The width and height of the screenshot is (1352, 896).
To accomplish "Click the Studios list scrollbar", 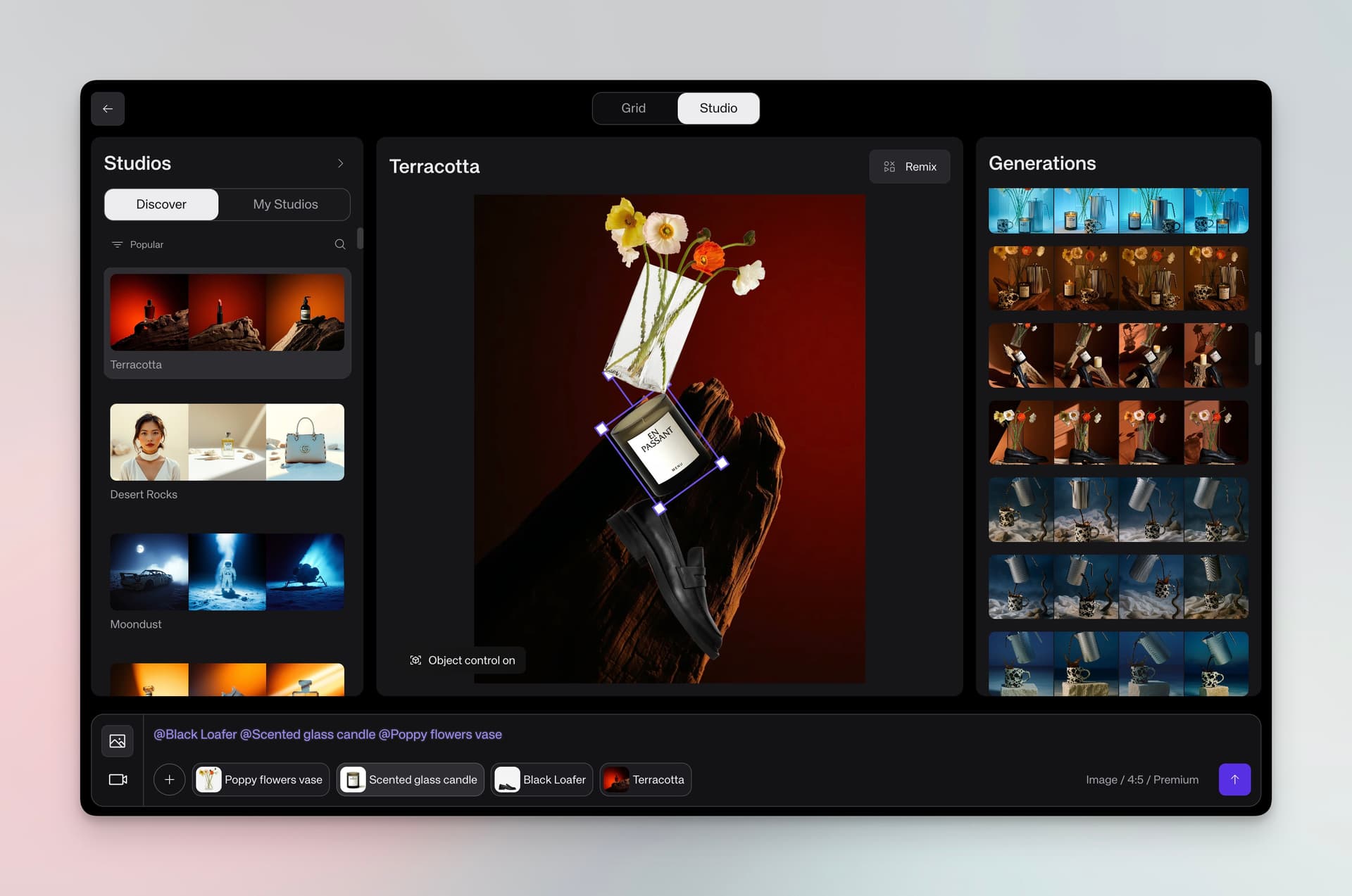I will click(x=361, y=238).
